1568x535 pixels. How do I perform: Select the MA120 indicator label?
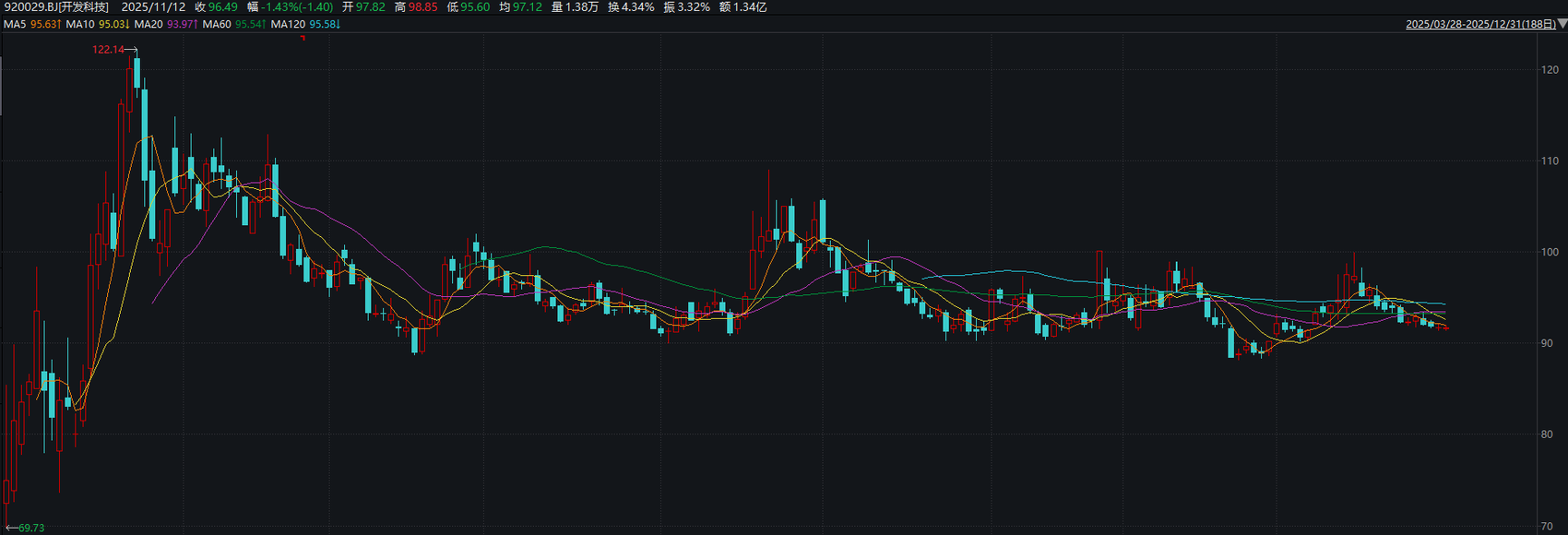(x=288, y=24)
